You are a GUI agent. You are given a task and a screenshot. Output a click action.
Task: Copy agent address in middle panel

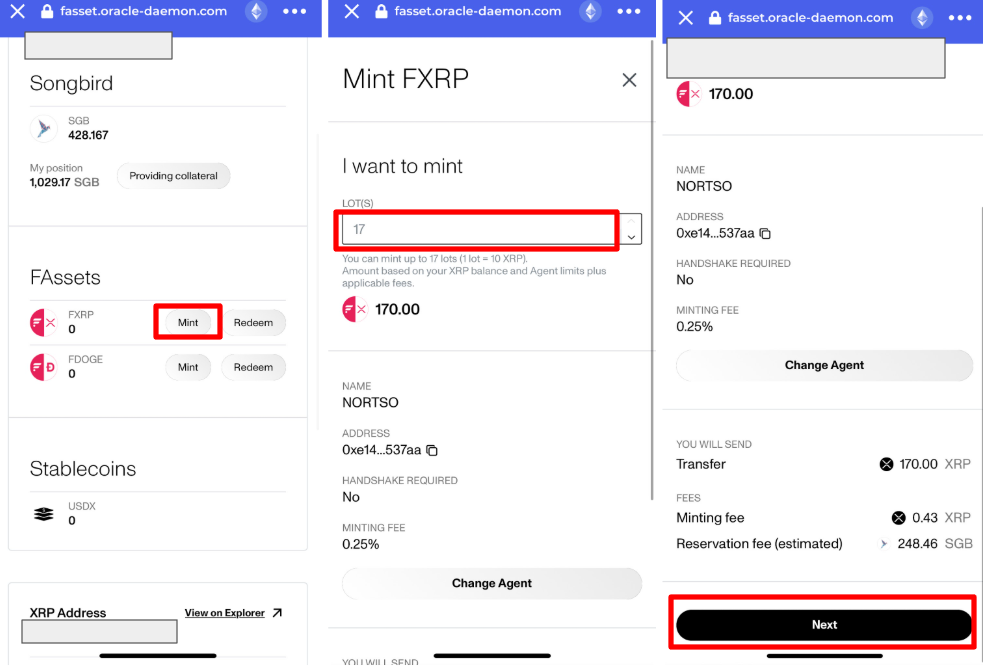click(x=432, y=450)
